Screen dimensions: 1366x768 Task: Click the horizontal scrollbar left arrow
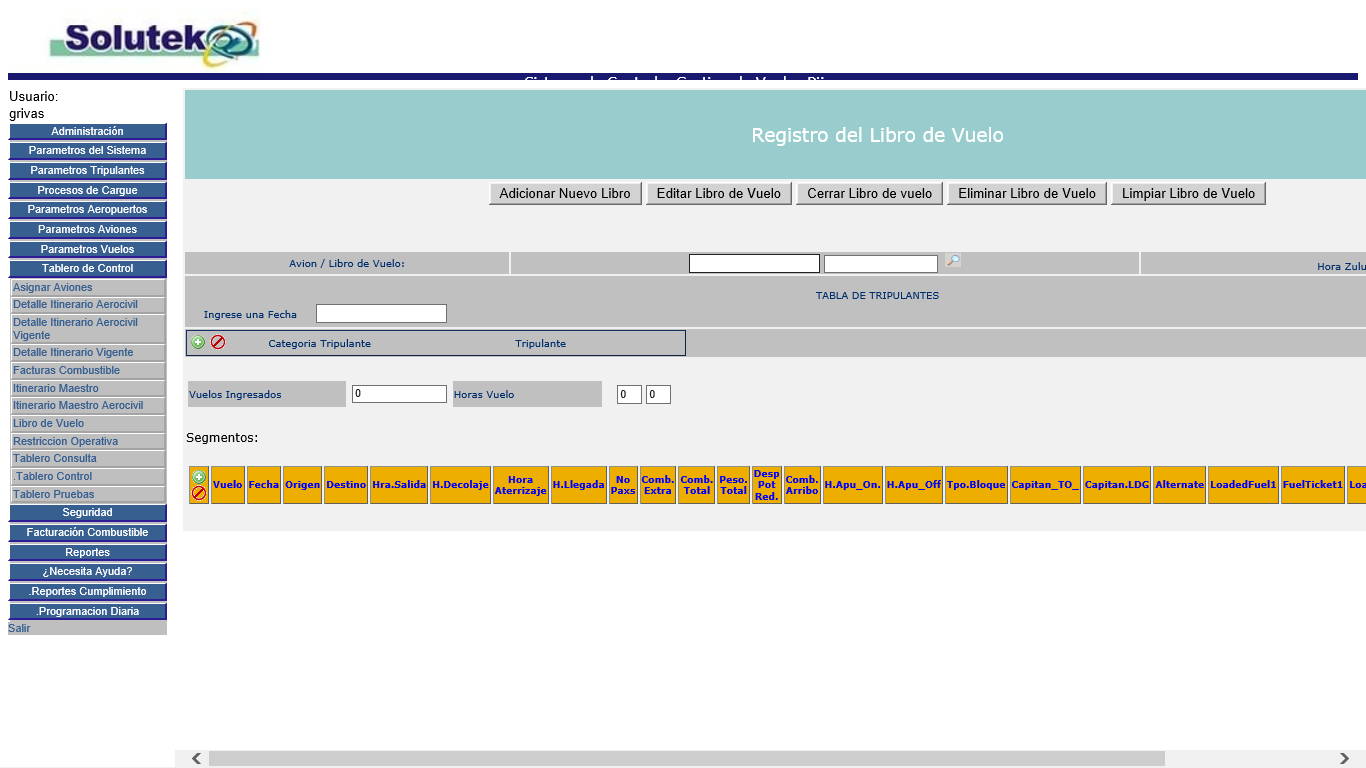[x=197, y=759]
